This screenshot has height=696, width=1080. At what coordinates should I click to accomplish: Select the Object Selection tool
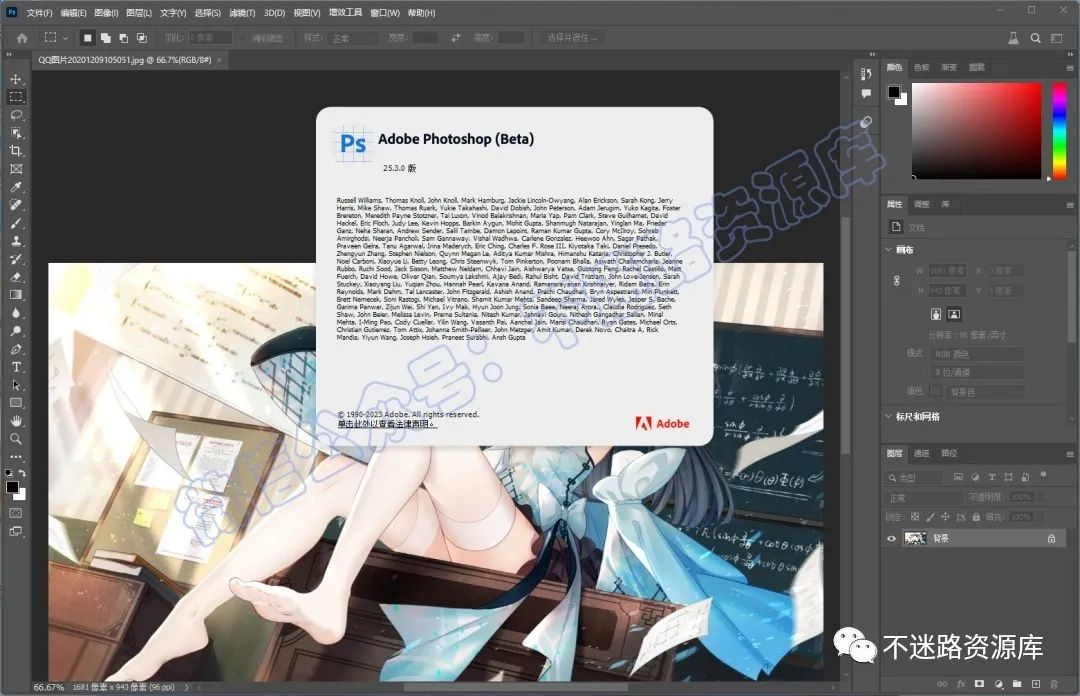[x=16, y=133]
